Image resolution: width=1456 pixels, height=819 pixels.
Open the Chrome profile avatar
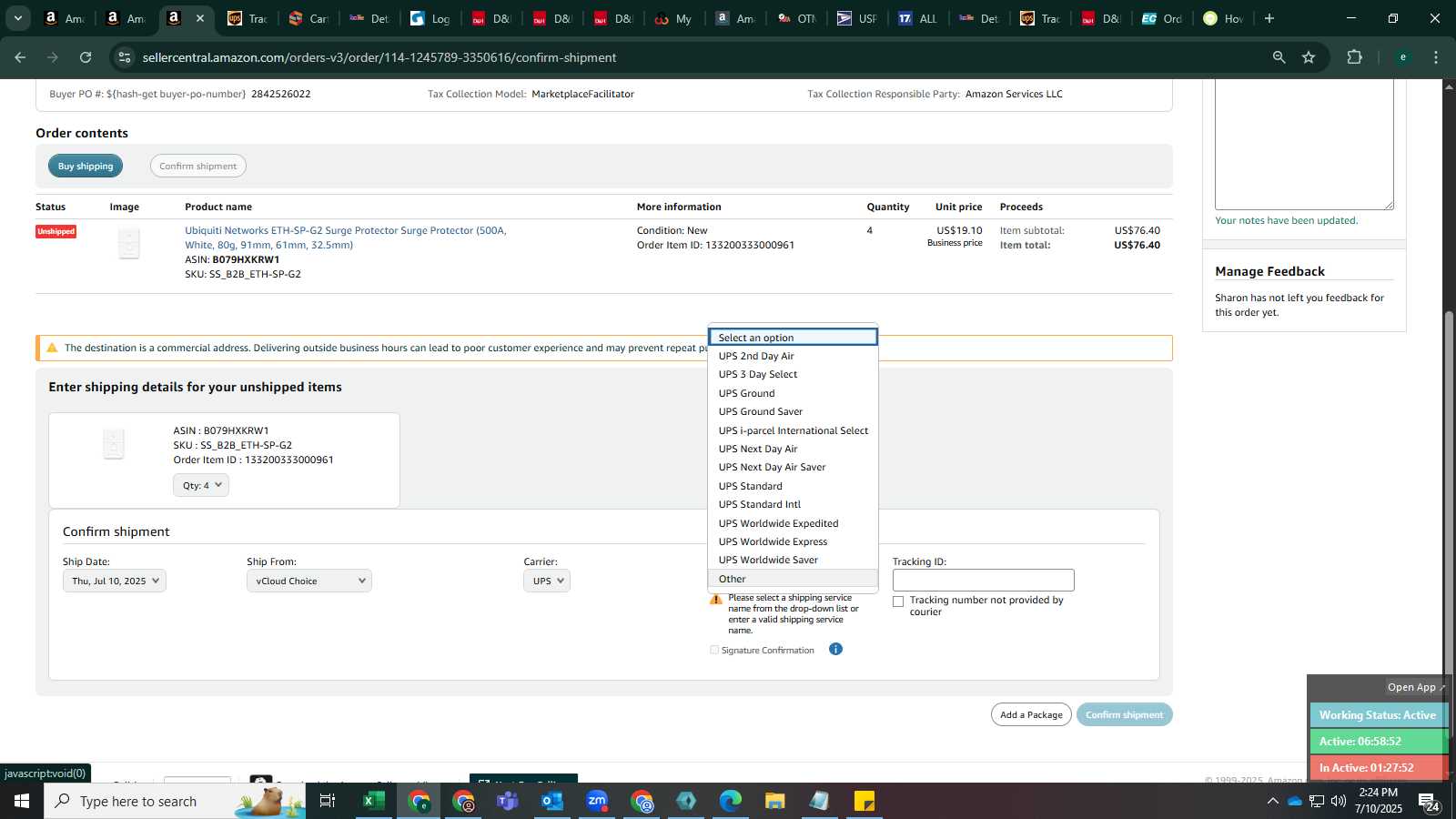pyautogui.click(x=1402, y=57)
